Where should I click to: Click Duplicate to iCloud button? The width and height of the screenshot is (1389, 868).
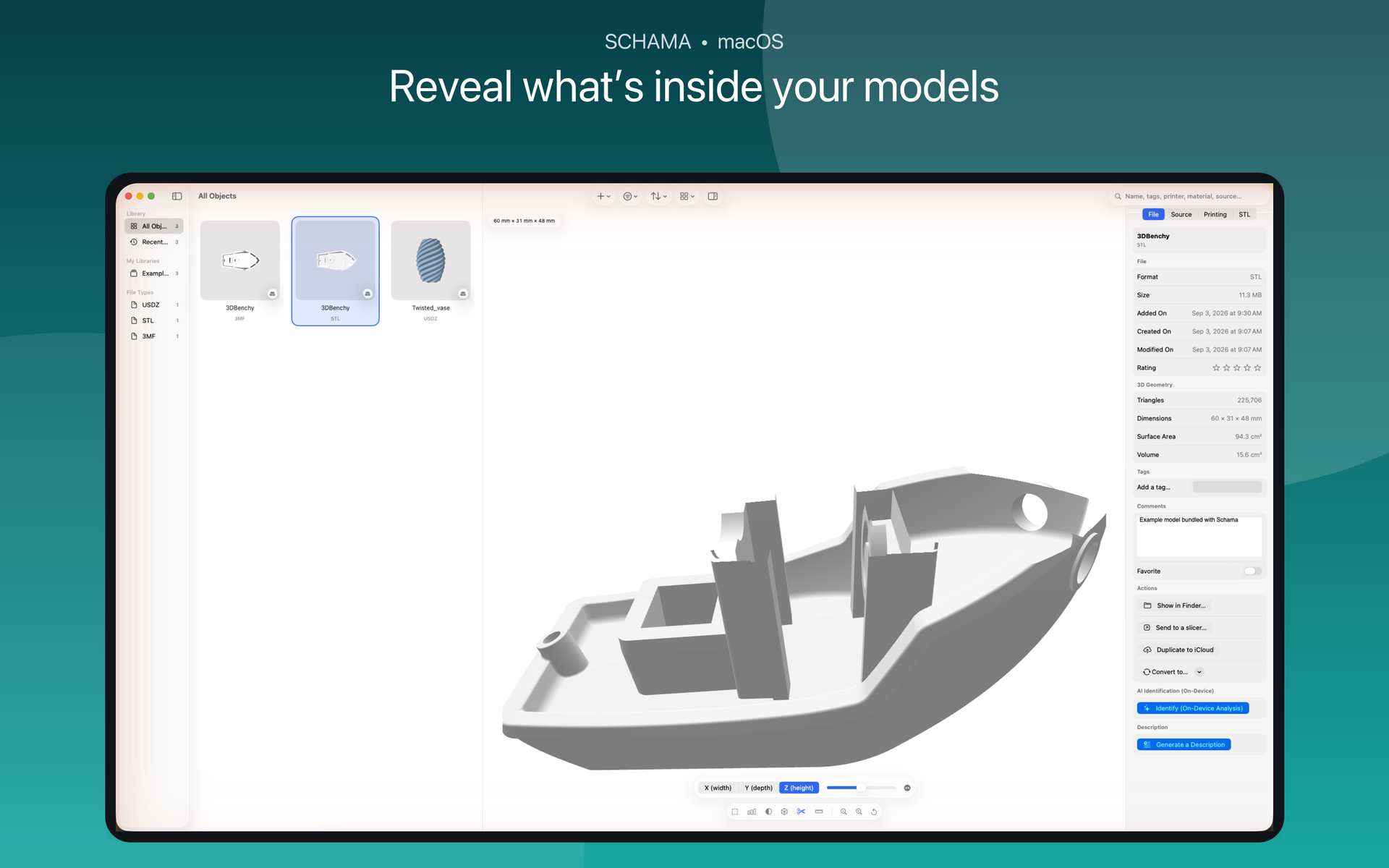tap(1178, 650)
